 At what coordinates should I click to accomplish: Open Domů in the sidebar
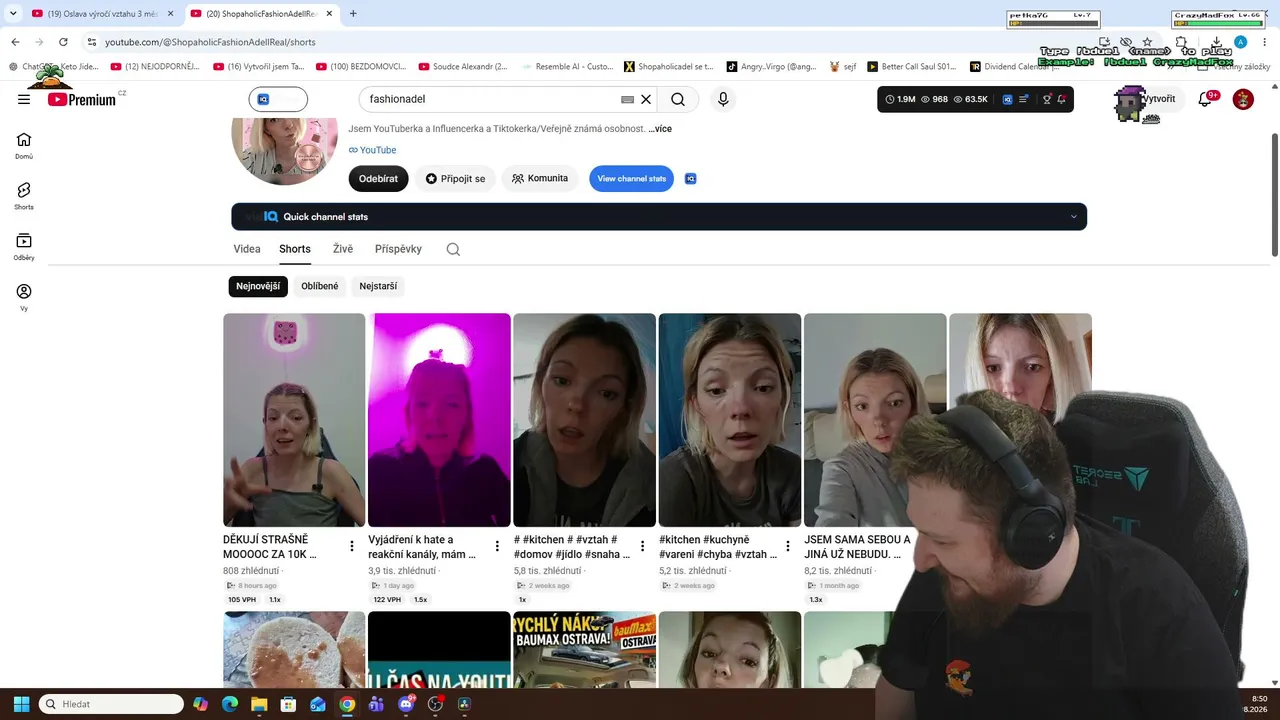coord(24,146)
